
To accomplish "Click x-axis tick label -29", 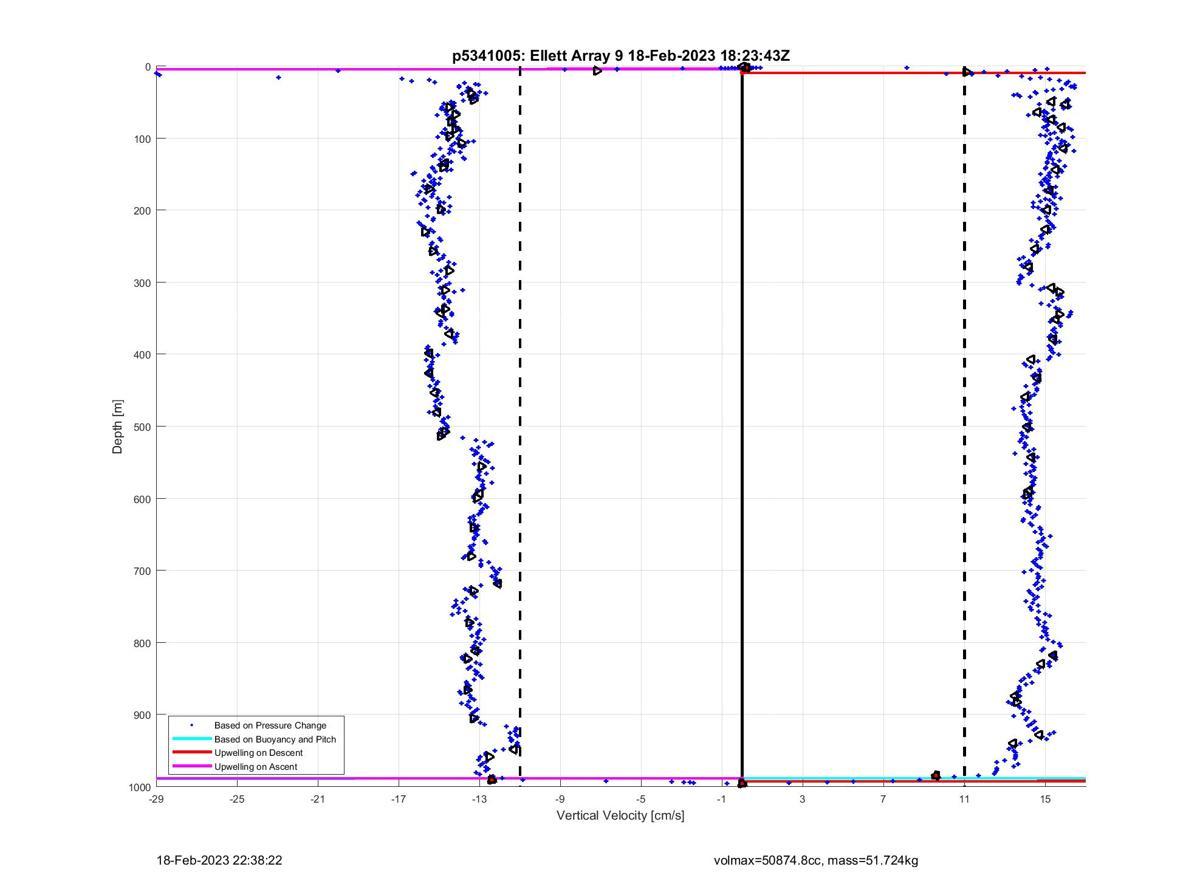I will pyautogui.click(x=156, y=799).
